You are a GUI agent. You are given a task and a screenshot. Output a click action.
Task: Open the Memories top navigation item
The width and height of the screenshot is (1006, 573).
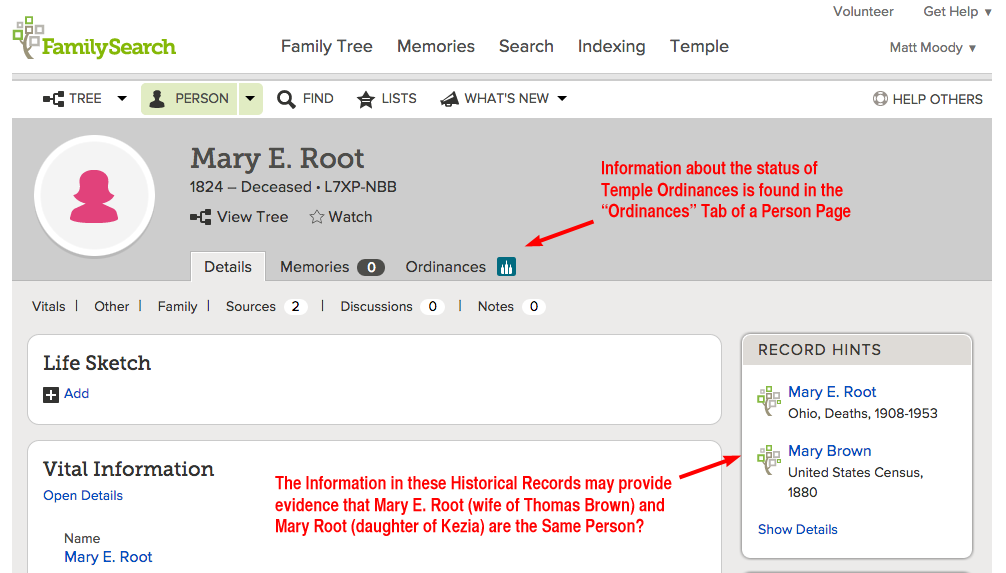436,46
